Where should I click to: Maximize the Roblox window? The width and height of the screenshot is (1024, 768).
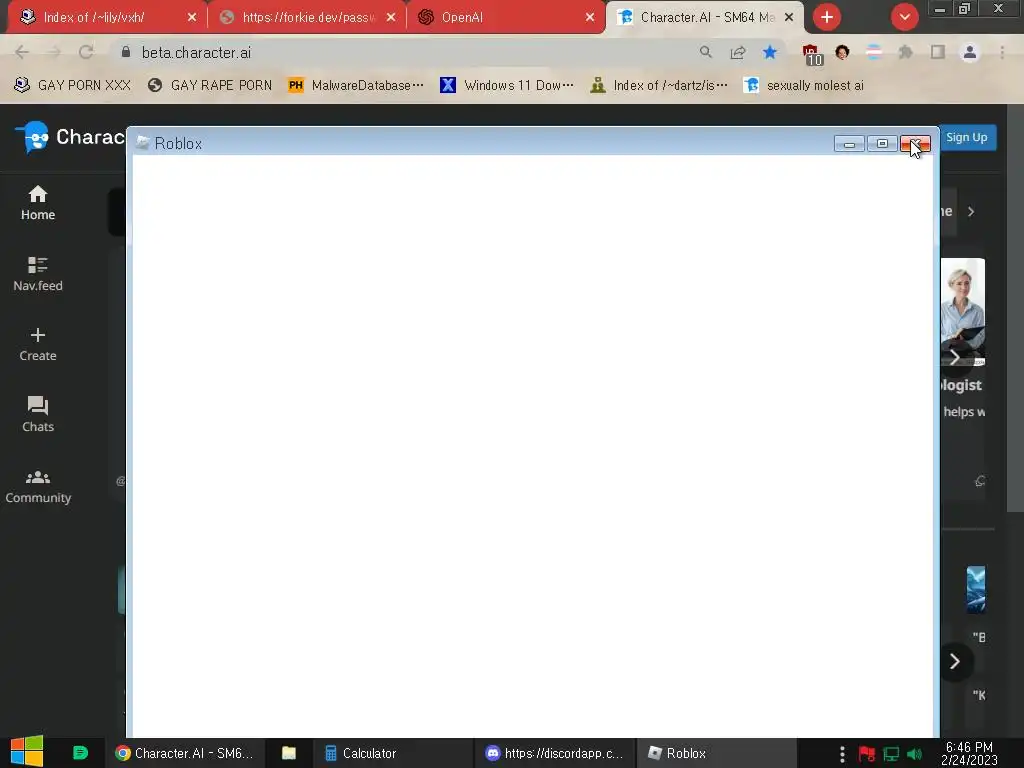point(882,144)
